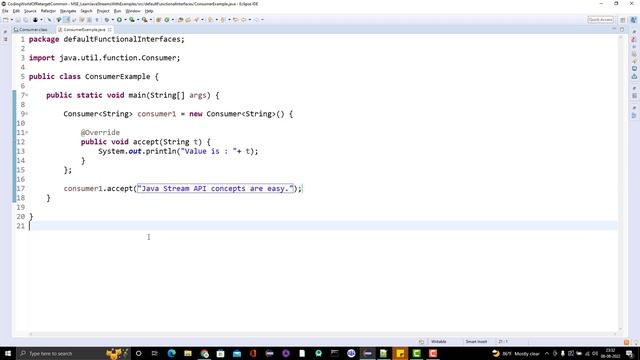
Task: Click the Save toolbar icon
Action: click(x=18, y=20)
